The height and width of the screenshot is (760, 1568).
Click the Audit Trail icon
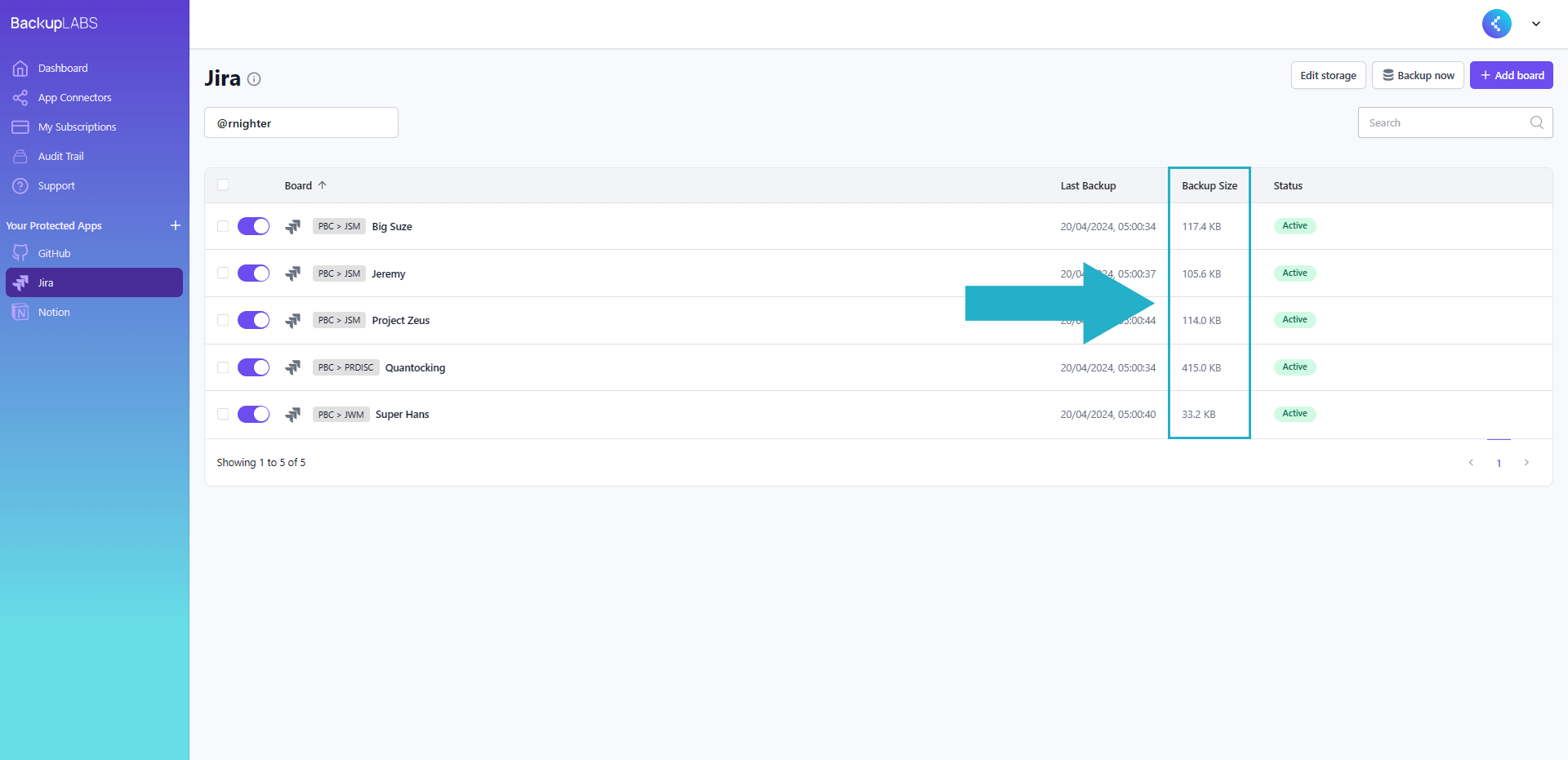(x=20, y=157)
